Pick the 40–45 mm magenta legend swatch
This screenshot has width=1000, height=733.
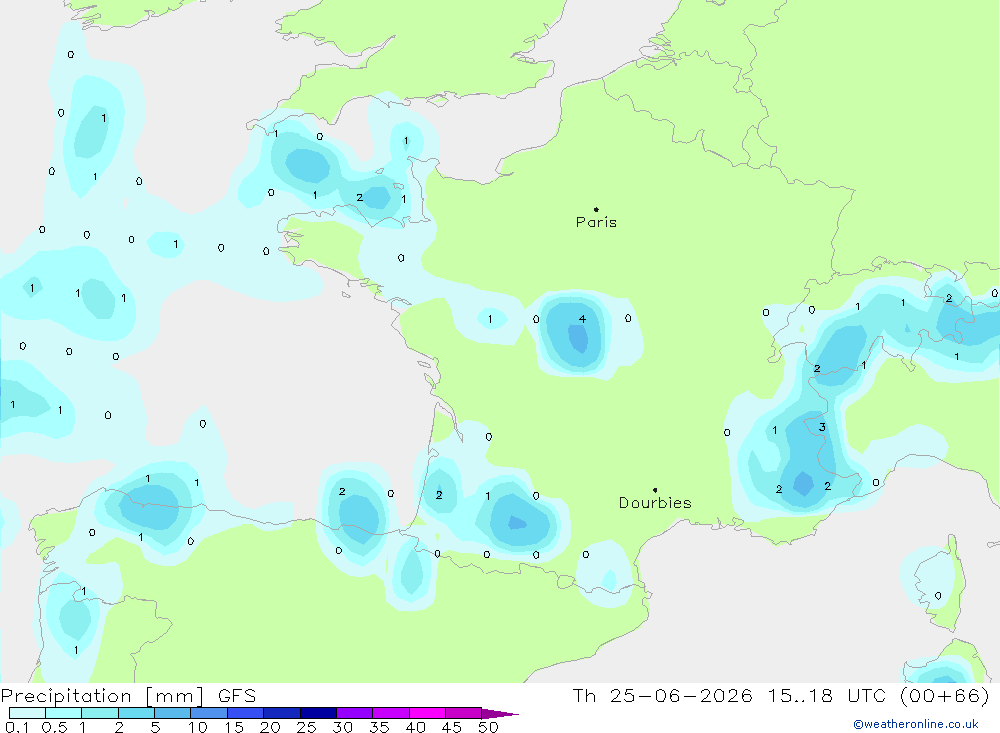click(x=427, y=713)
